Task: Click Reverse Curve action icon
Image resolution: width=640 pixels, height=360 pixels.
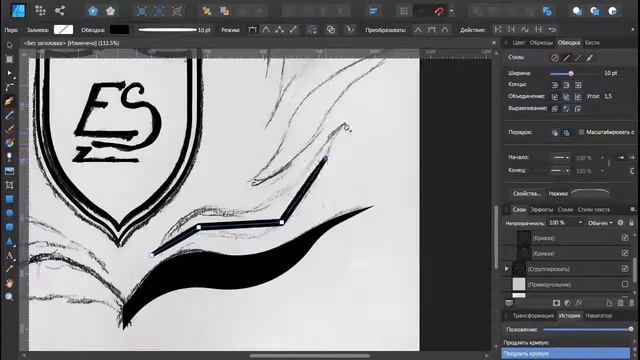Action: click(552, 30)
